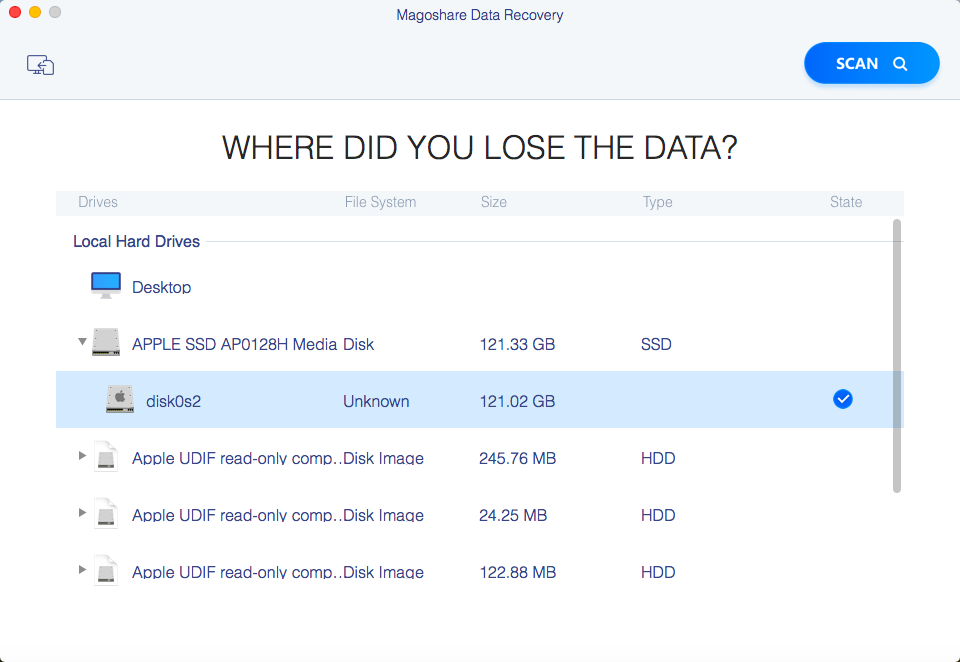
Task: Click the Drives column header
Action: (98, 202)
